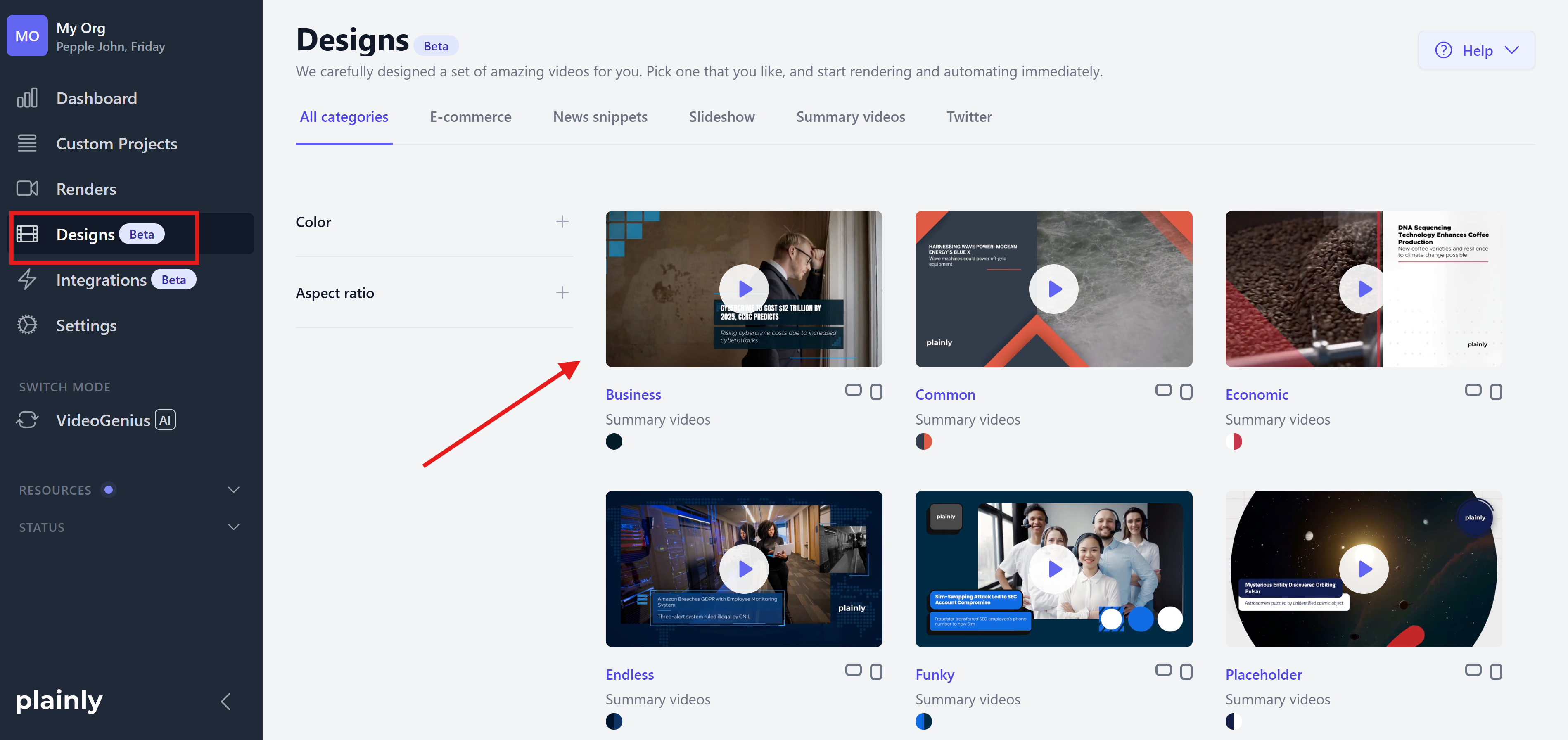Click the Designs sidebar icon
Screen dimensions: 1568x740
[27, 234]
